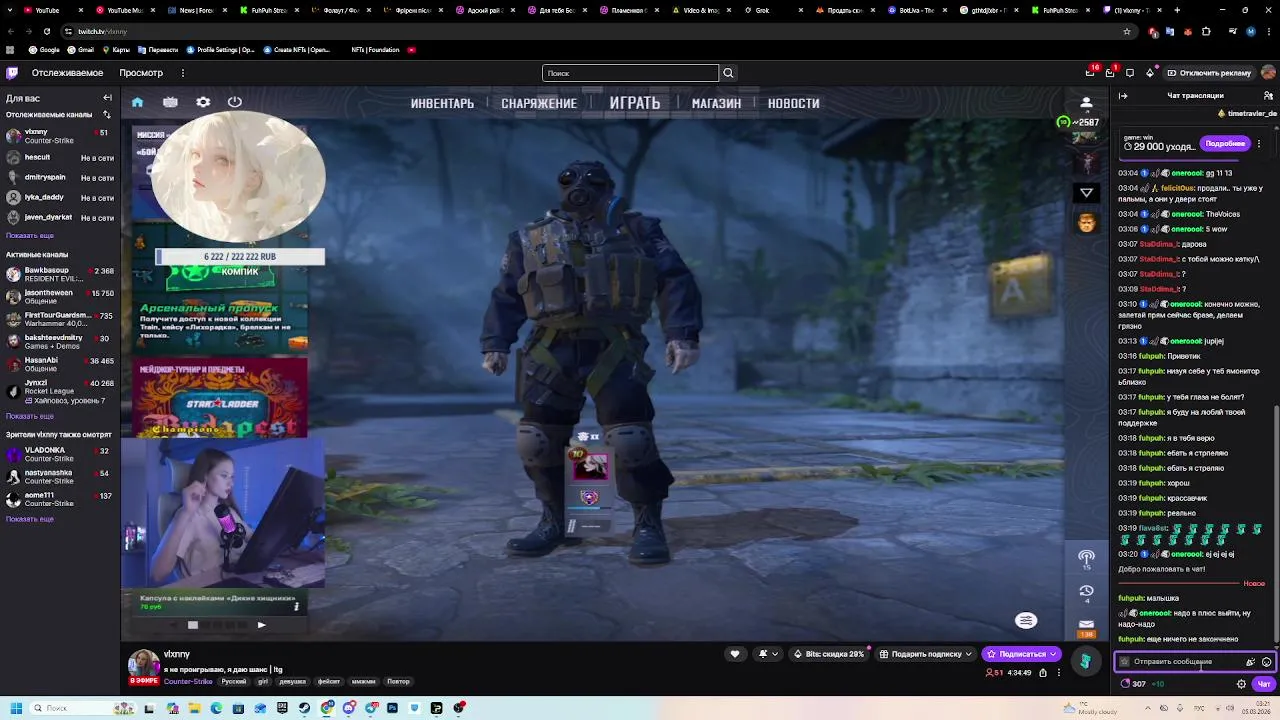Image resolution: width=1280 pixels, height=720 pixels.
Task: Open Bawkbasoup channel in the sidebar
Action: click(x=60, y=274)
